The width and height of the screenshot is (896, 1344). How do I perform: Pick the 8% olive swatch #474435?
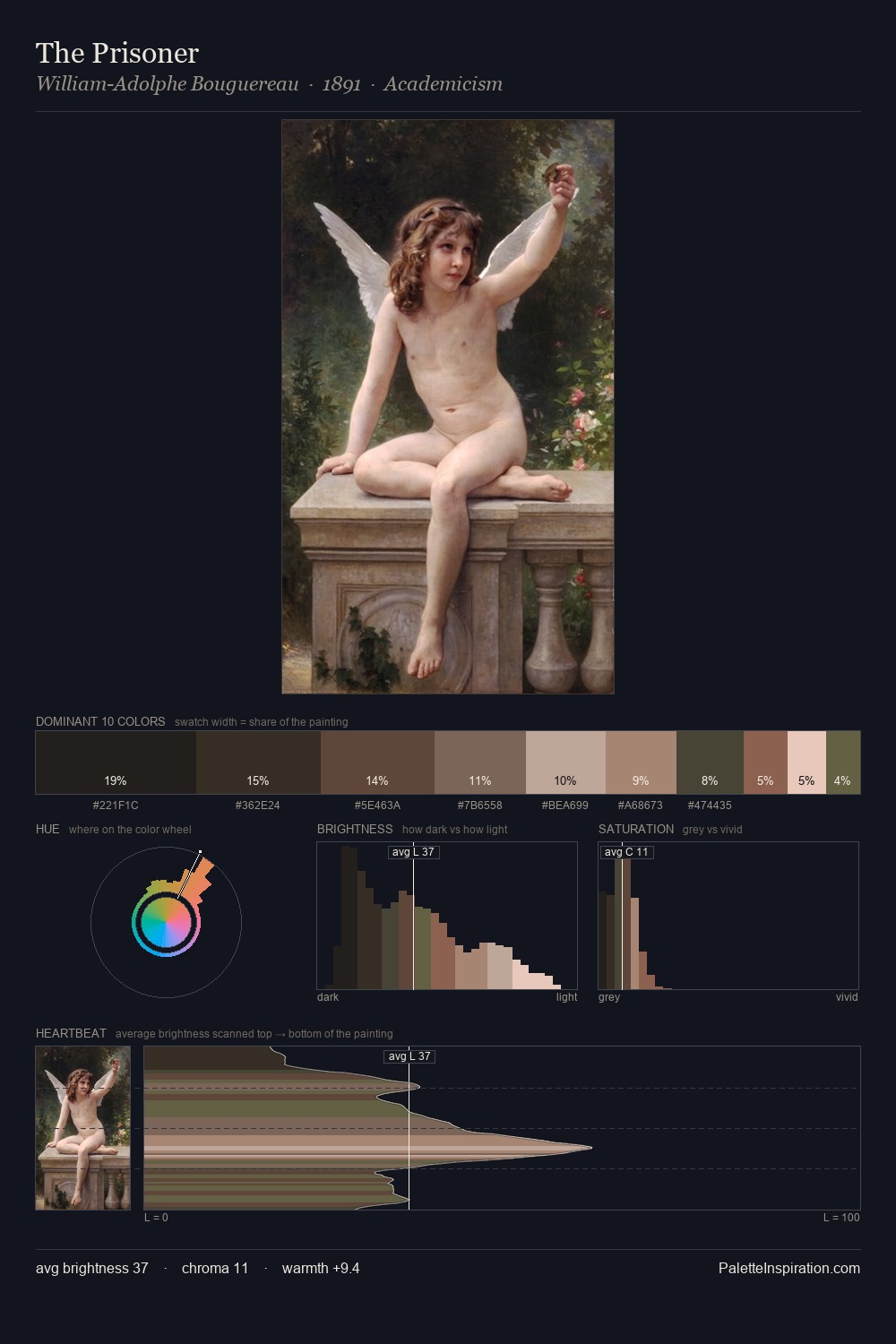coord(710,762)
